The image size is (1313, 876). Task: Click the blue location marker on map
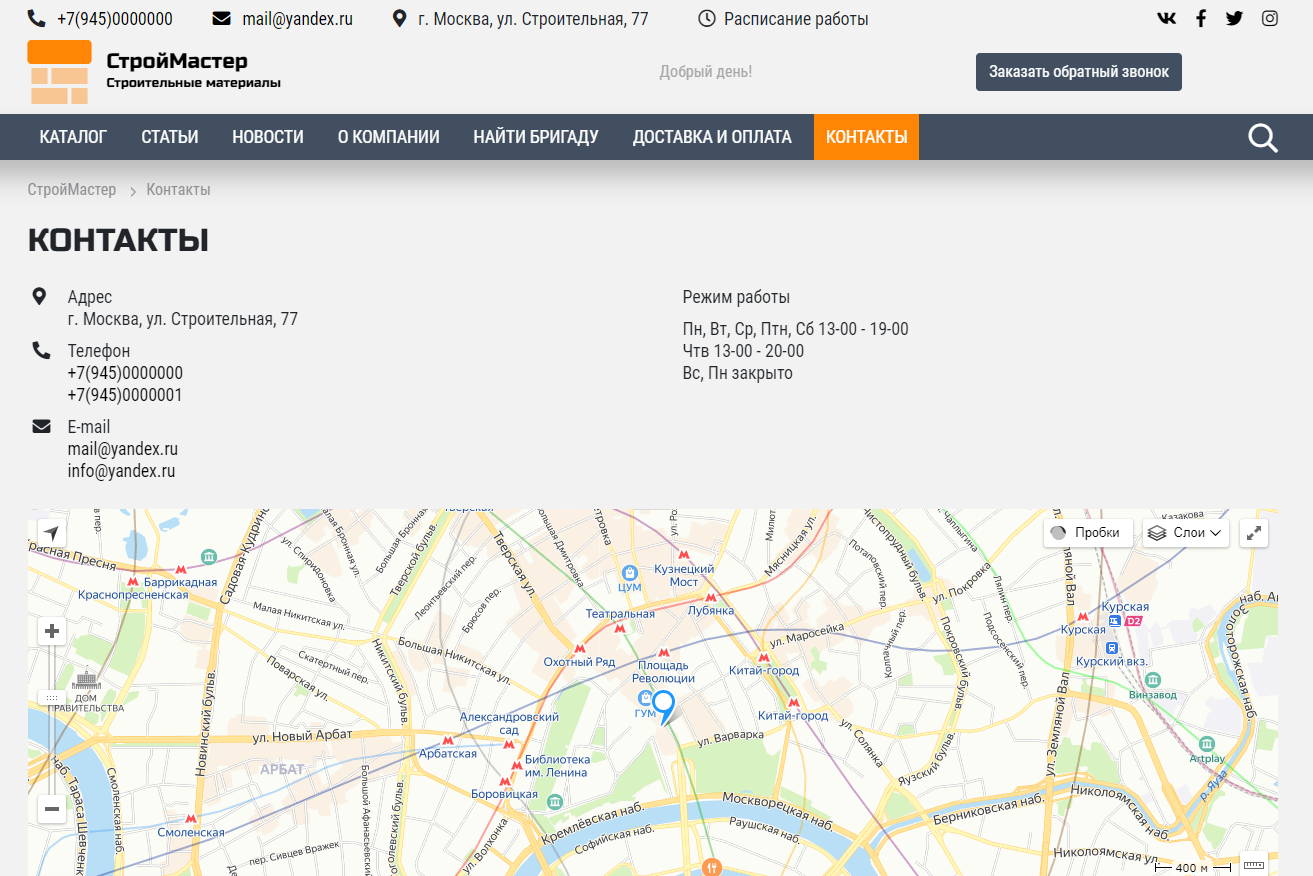(x=663, y=704)
